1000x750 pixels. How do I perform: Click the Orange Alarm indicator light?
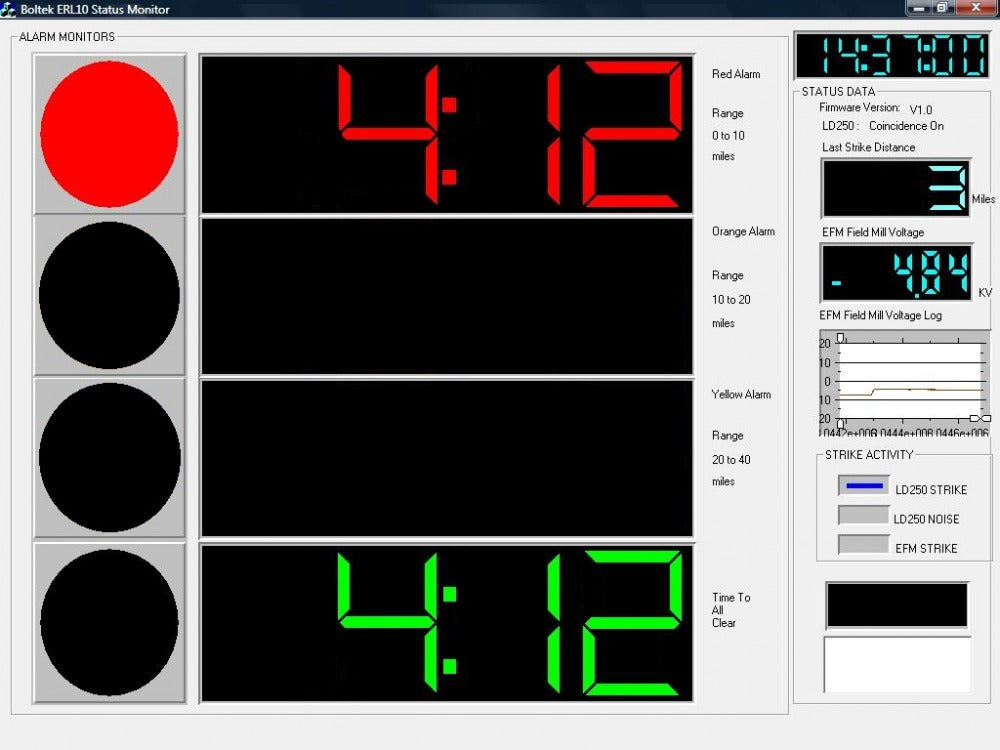tap(109, 296)
